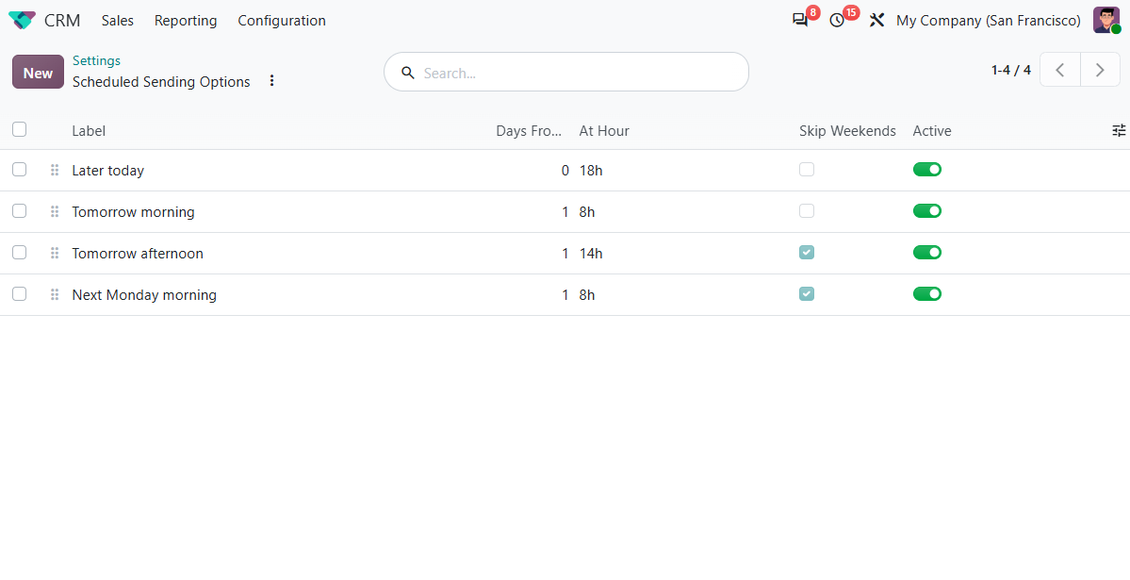Tick the select-all checkbox in header
Screen dimensions: 1130x580
(x=19, y=130)
